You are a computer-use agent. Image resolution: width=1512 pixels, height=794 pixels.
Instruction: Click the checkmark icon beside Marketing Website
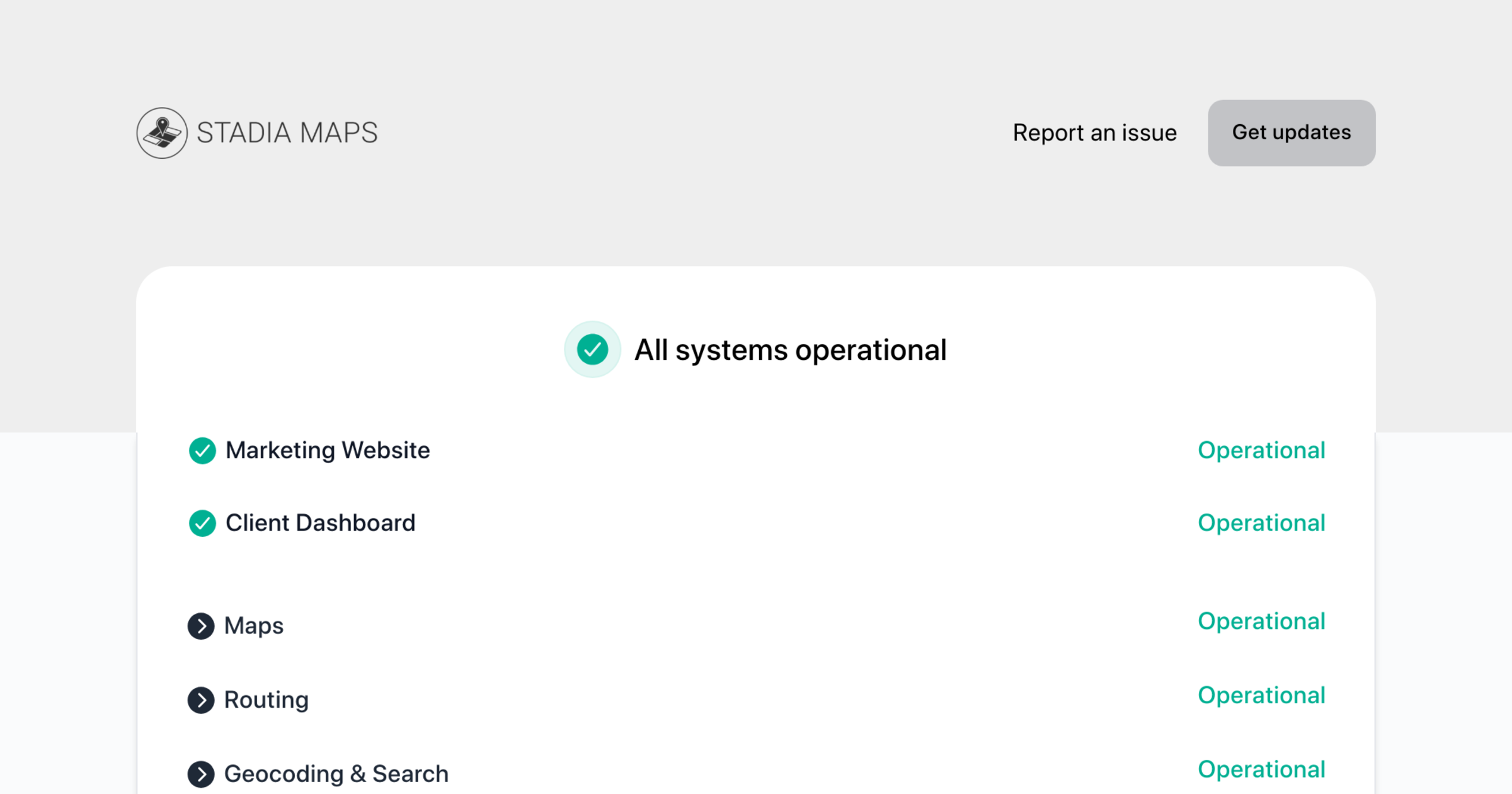click(x=202, y=451)
